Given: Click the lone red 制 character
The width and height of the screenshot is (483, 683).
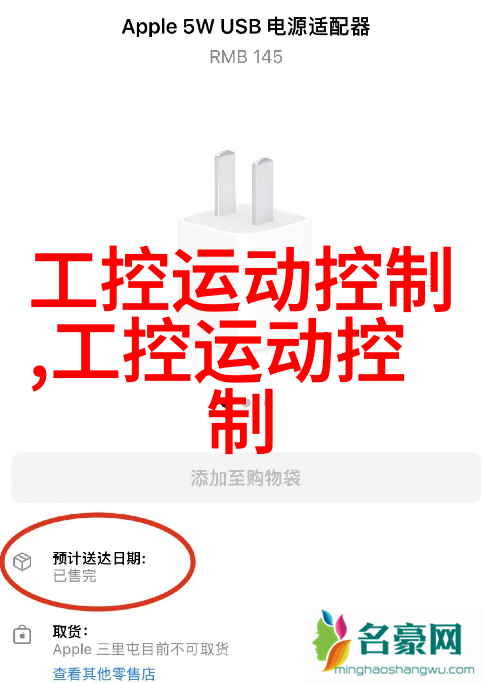Looking at the screenshot, I should click(x=242, y=422).
